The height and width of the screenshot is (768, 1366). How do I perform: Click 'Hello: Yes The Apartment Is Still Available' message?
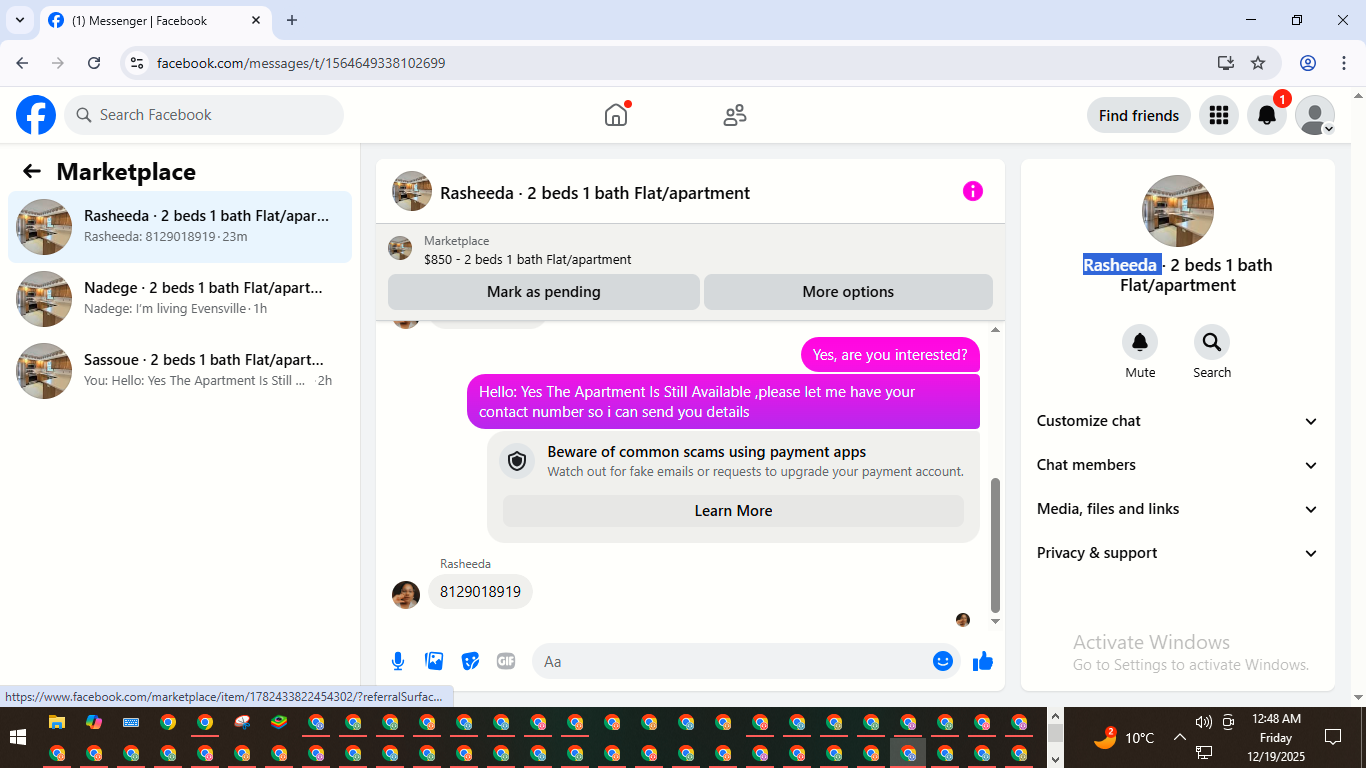coord(723,402)
